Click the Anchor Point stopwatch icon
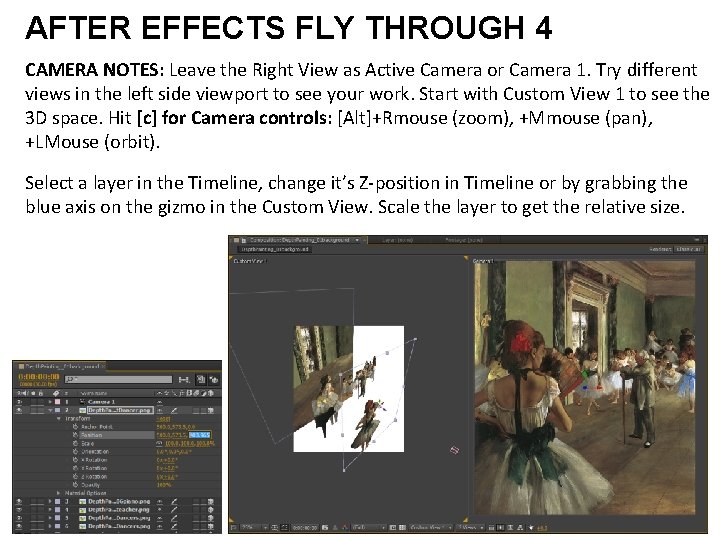Image resolution: width=720 pixels, height=540 pixels. click(75, 427)
